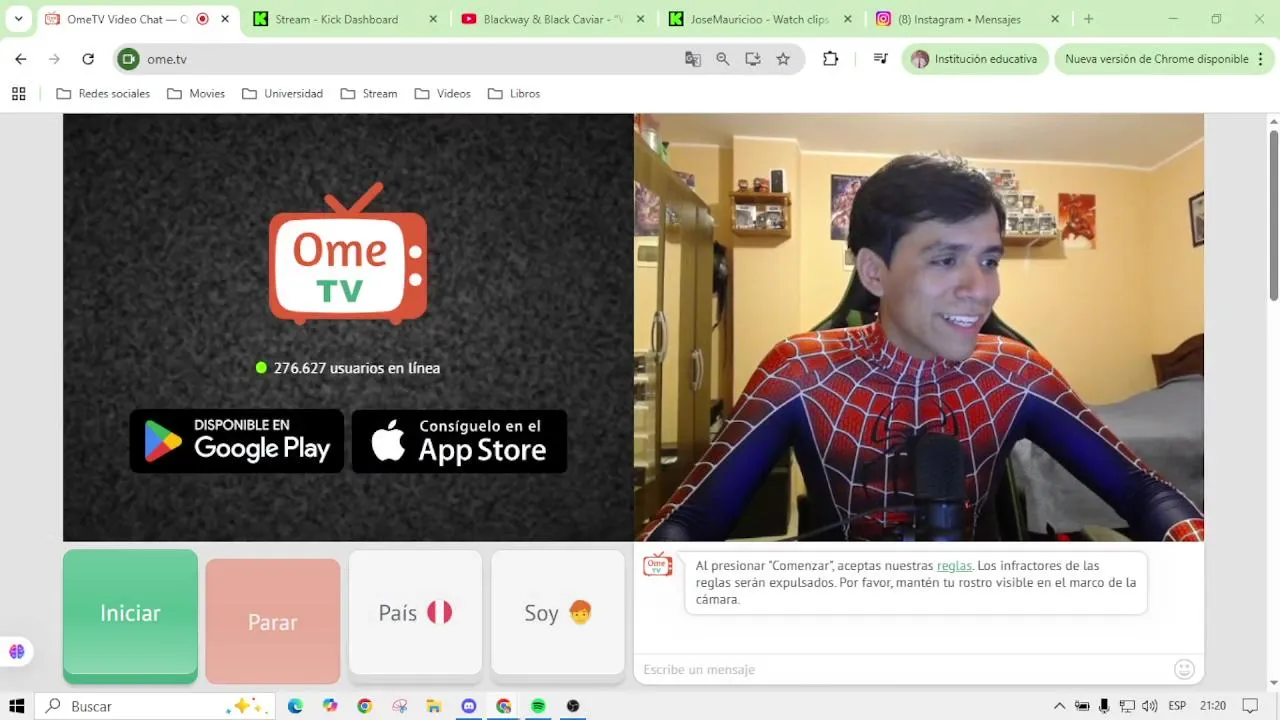Open the Libros bookmark folder
This screenshot has width=1280, height=720.
click(x=514, y=94)
